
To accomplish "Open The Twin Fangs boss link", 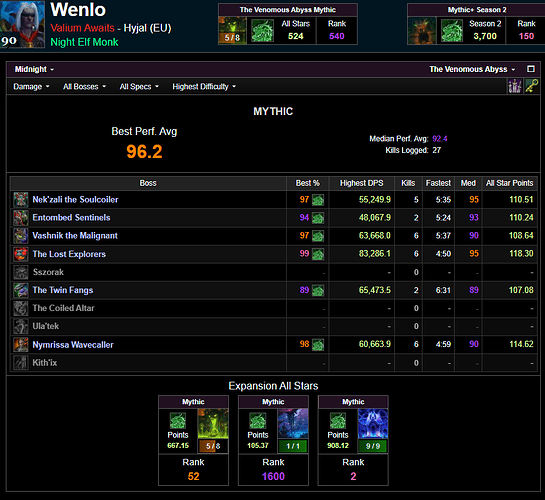I will (63, 290).
